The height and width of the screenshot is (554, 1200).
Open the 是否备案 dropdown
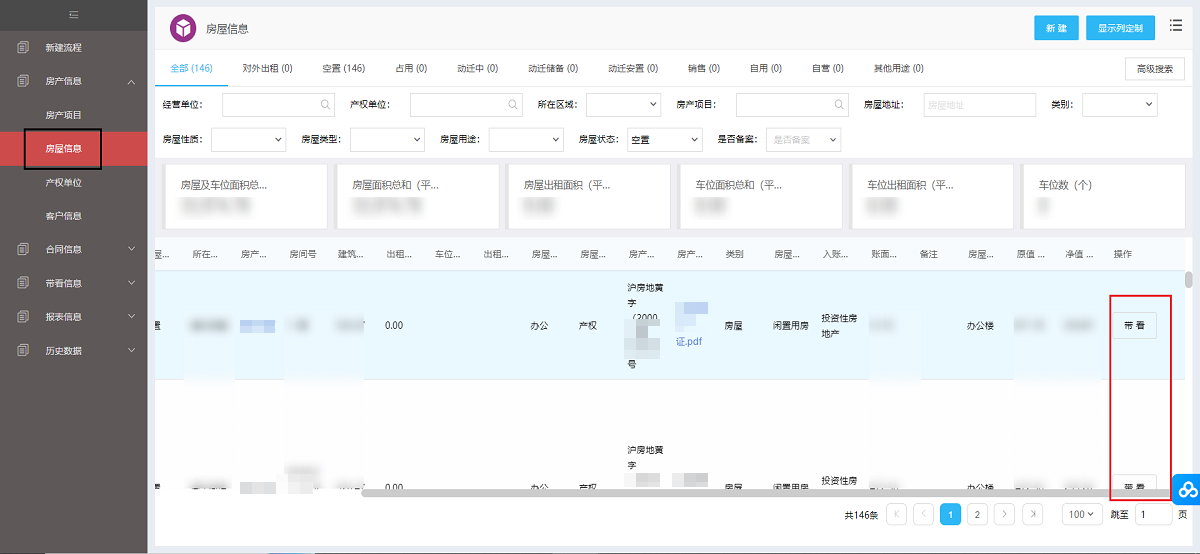[x=803, y=140]
